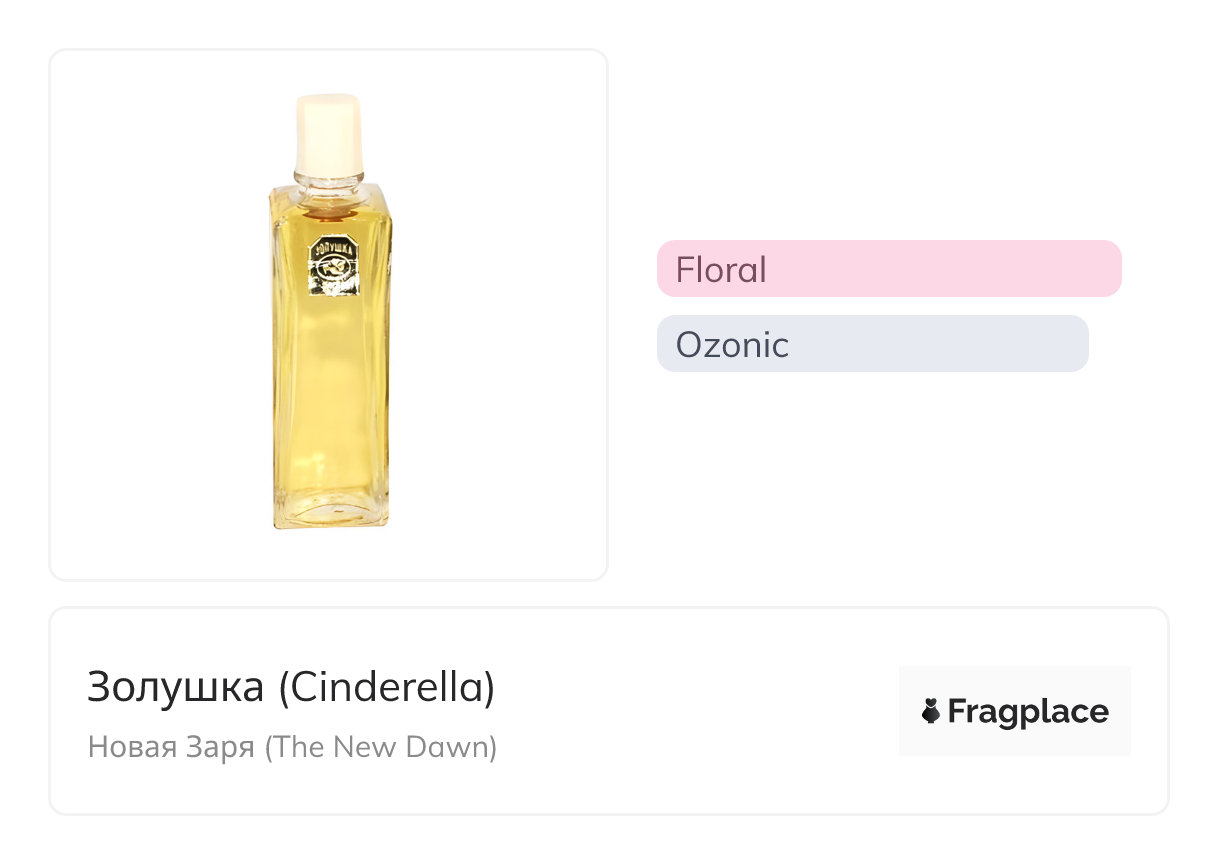The width and height of the screenshot is (1218, 864).
Task: Click the glass base of the bottle
Action: click(330, 510)
